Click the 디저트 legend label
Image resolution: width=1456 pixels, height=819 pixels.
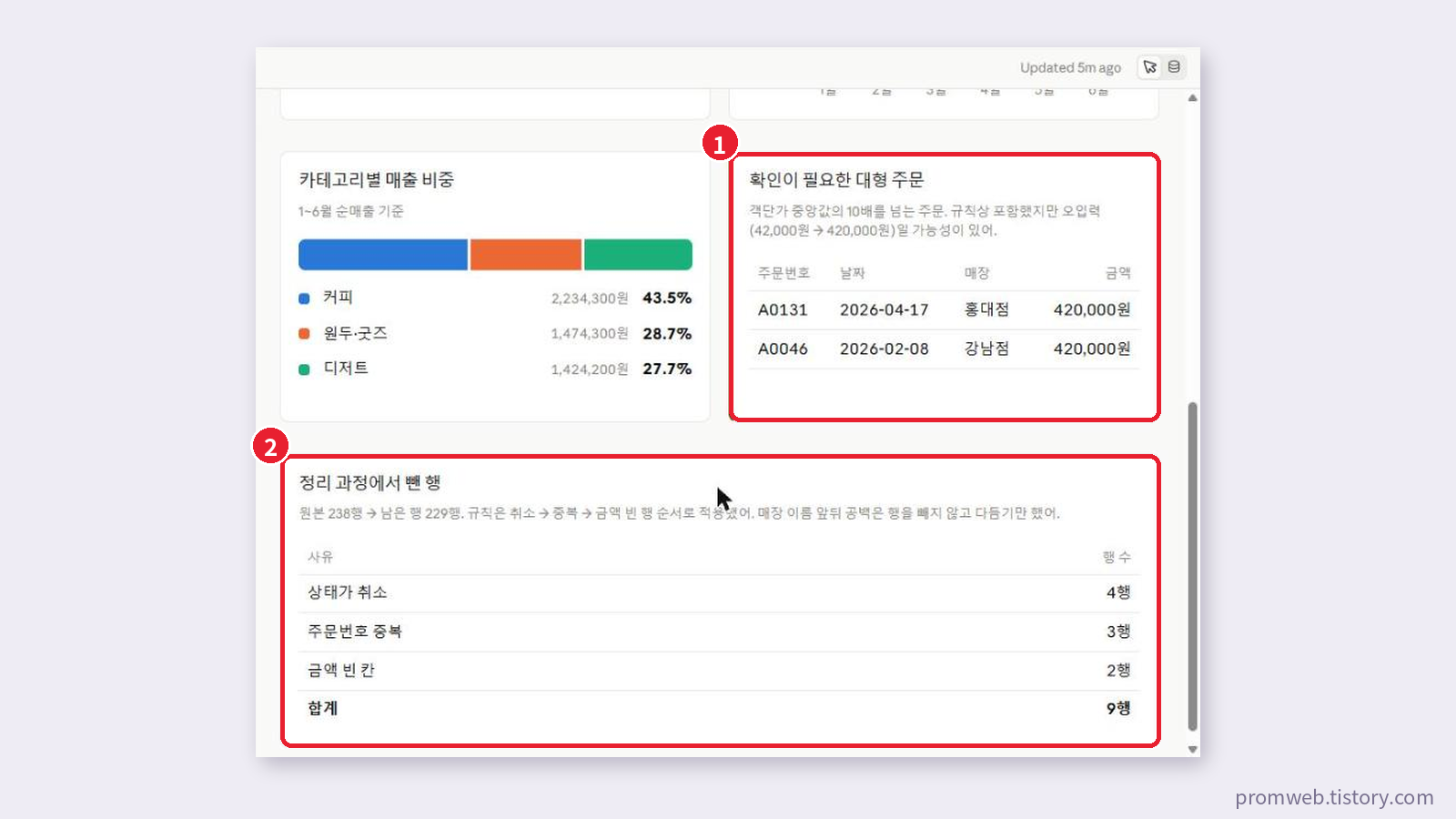(346, 369)
